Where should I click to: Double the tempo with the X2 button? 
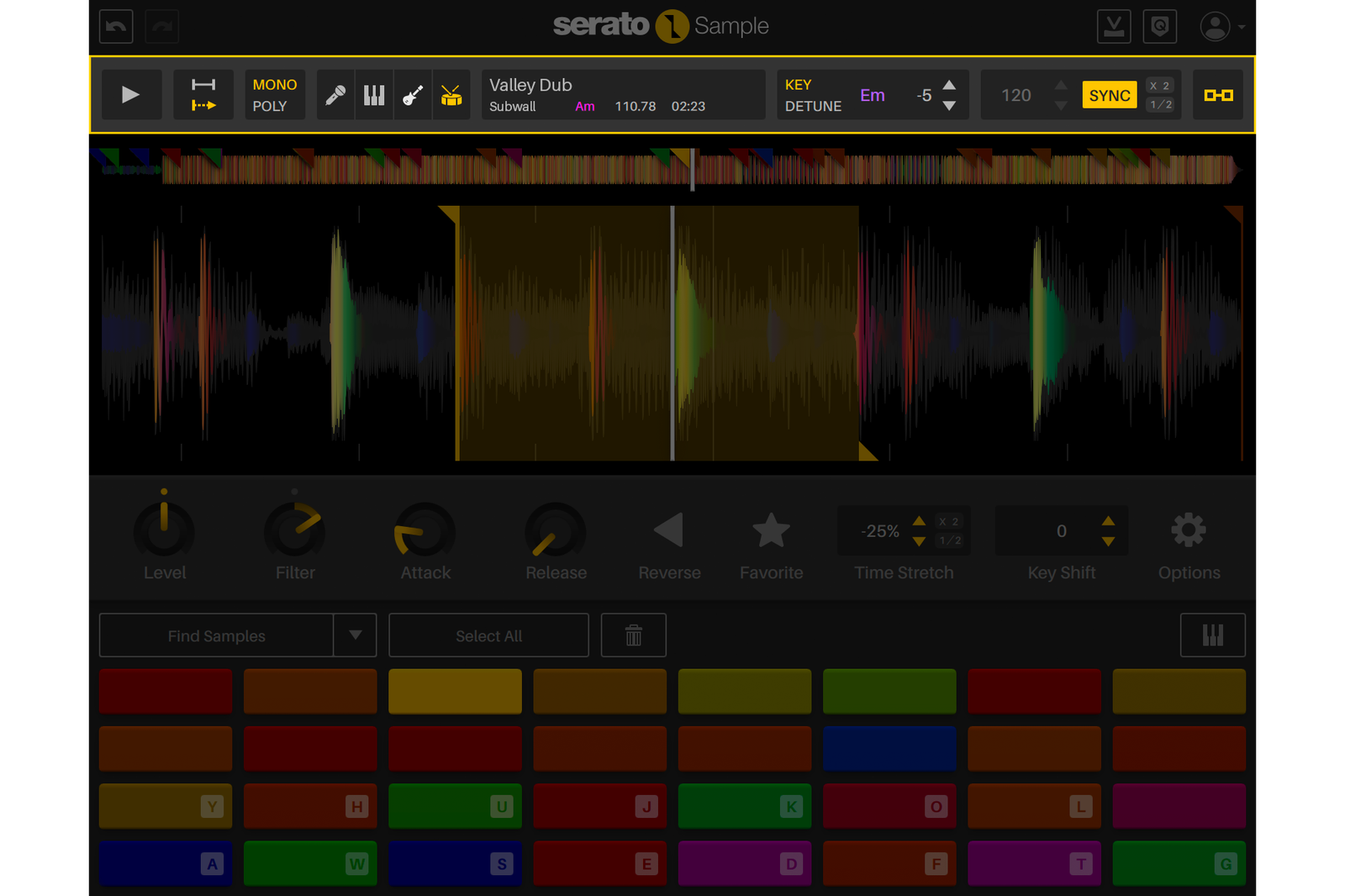tap(1160, 84)
